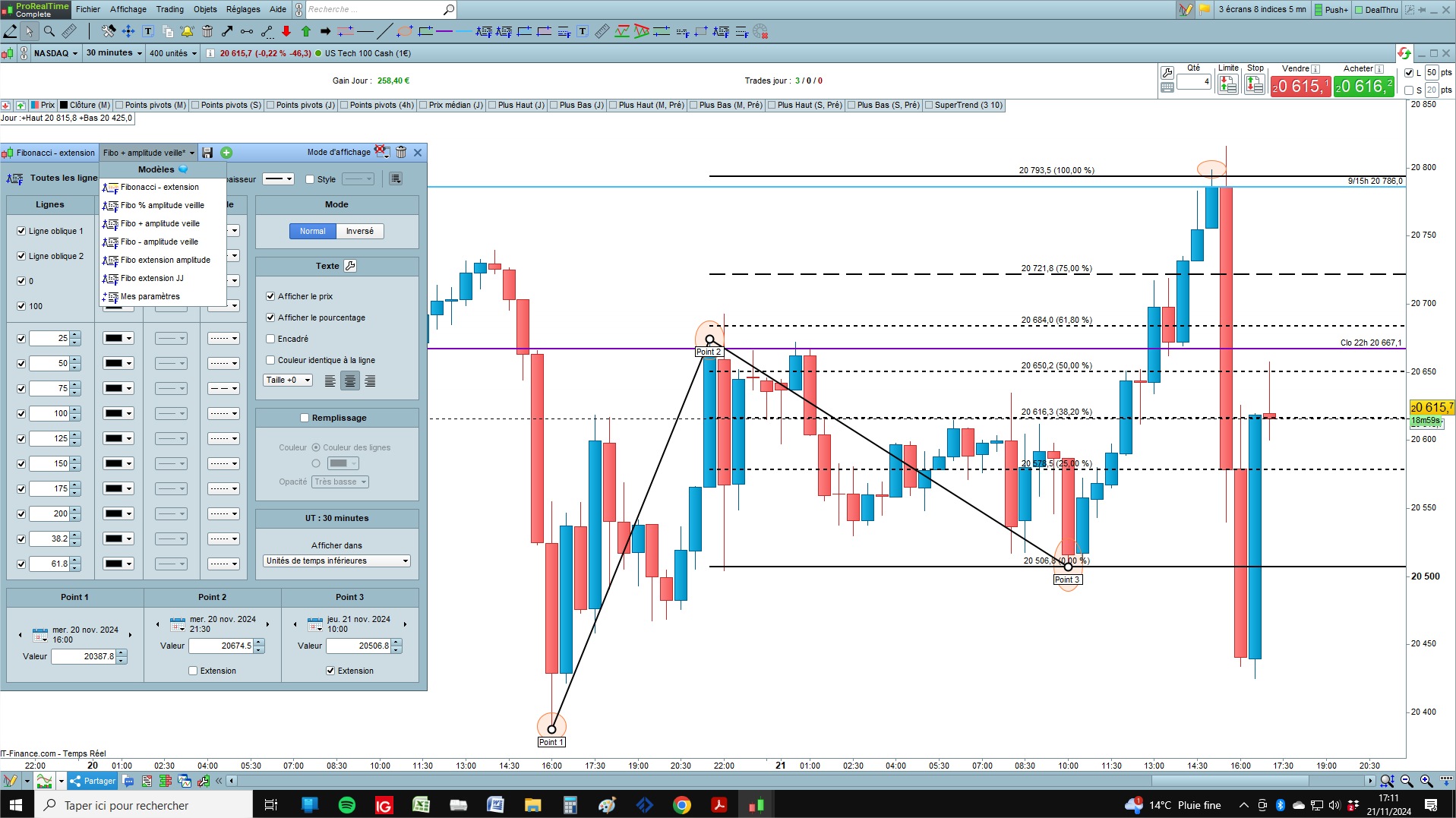Screen dimensions: 1456x818
Task: Check Couleur identique à la ligne
Action: (270, 360)
